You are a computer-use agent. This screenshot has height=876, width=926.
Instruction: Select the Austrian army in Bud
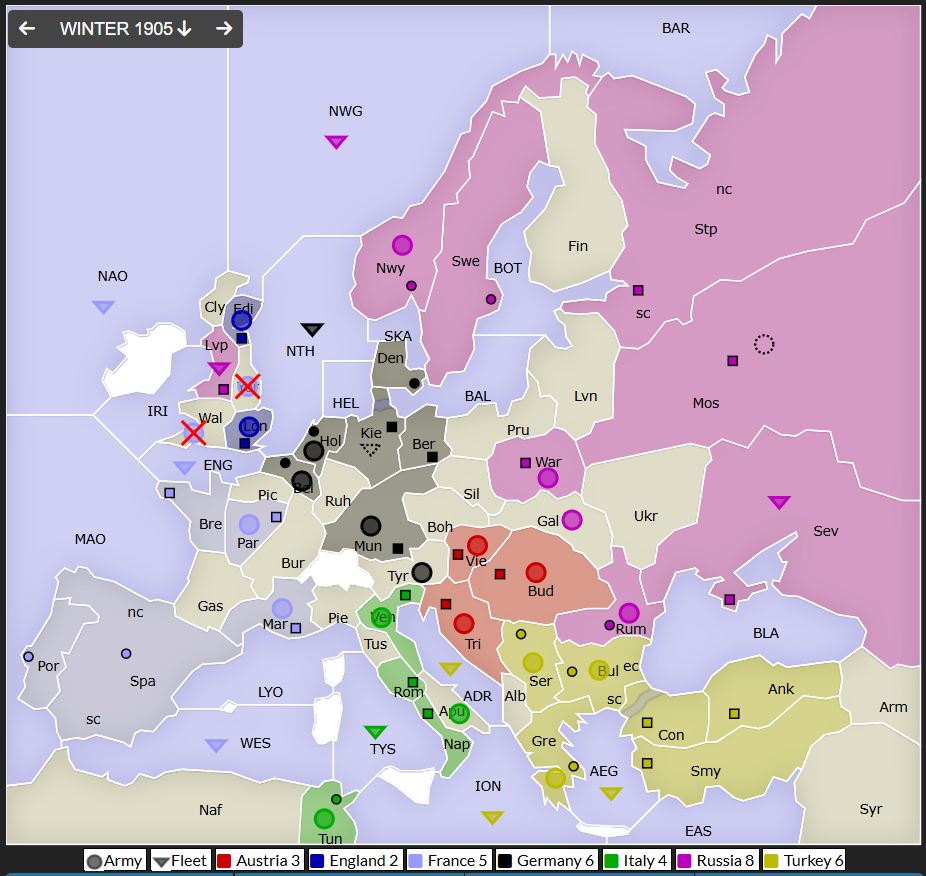tap(536, 572)
